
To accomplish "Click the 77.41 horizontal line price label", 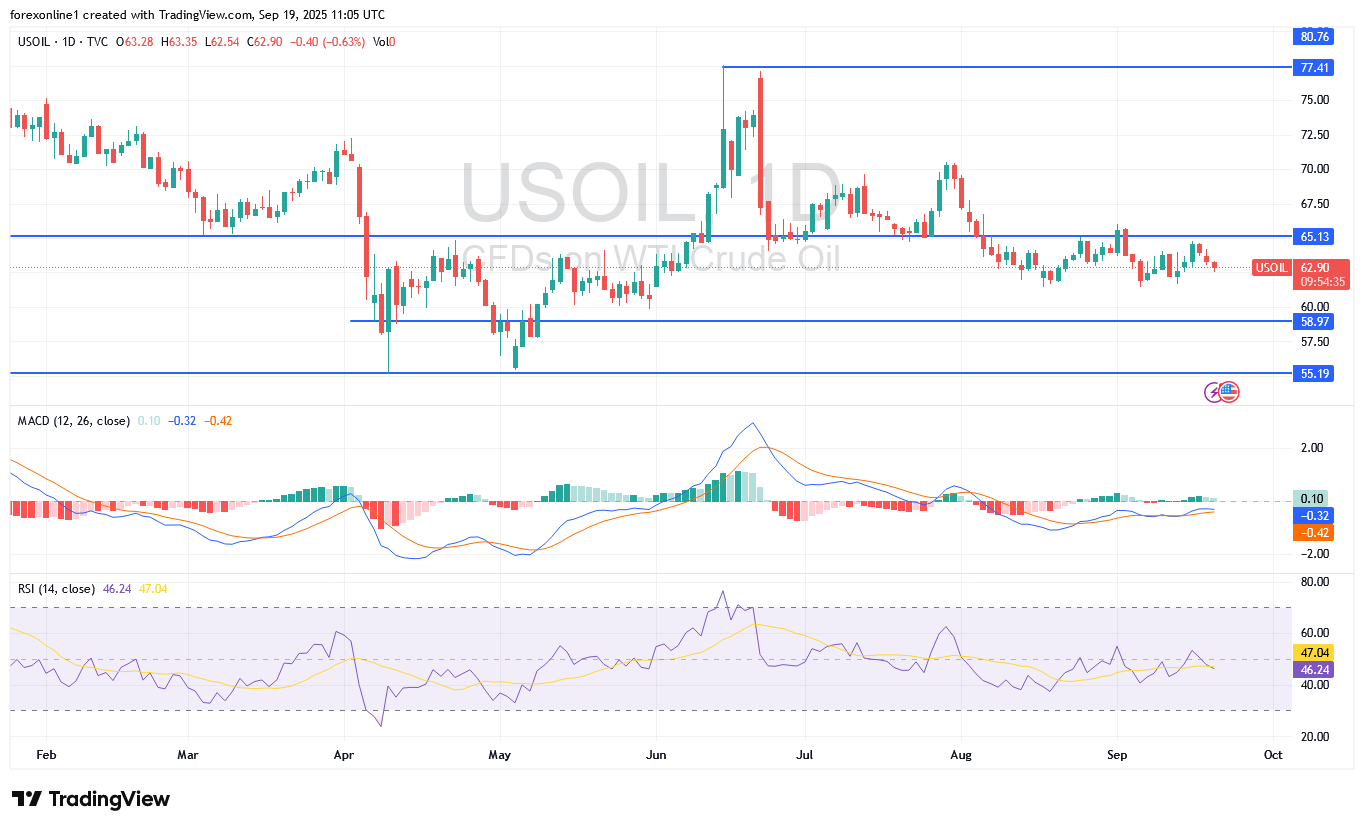I will [x=1313, y=68].
